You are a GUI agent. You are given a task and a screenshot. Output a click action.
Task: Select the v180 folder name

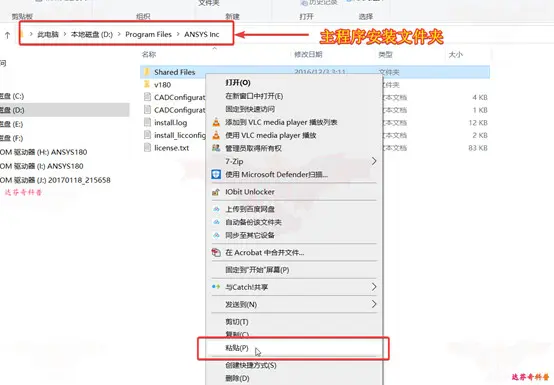163,85
